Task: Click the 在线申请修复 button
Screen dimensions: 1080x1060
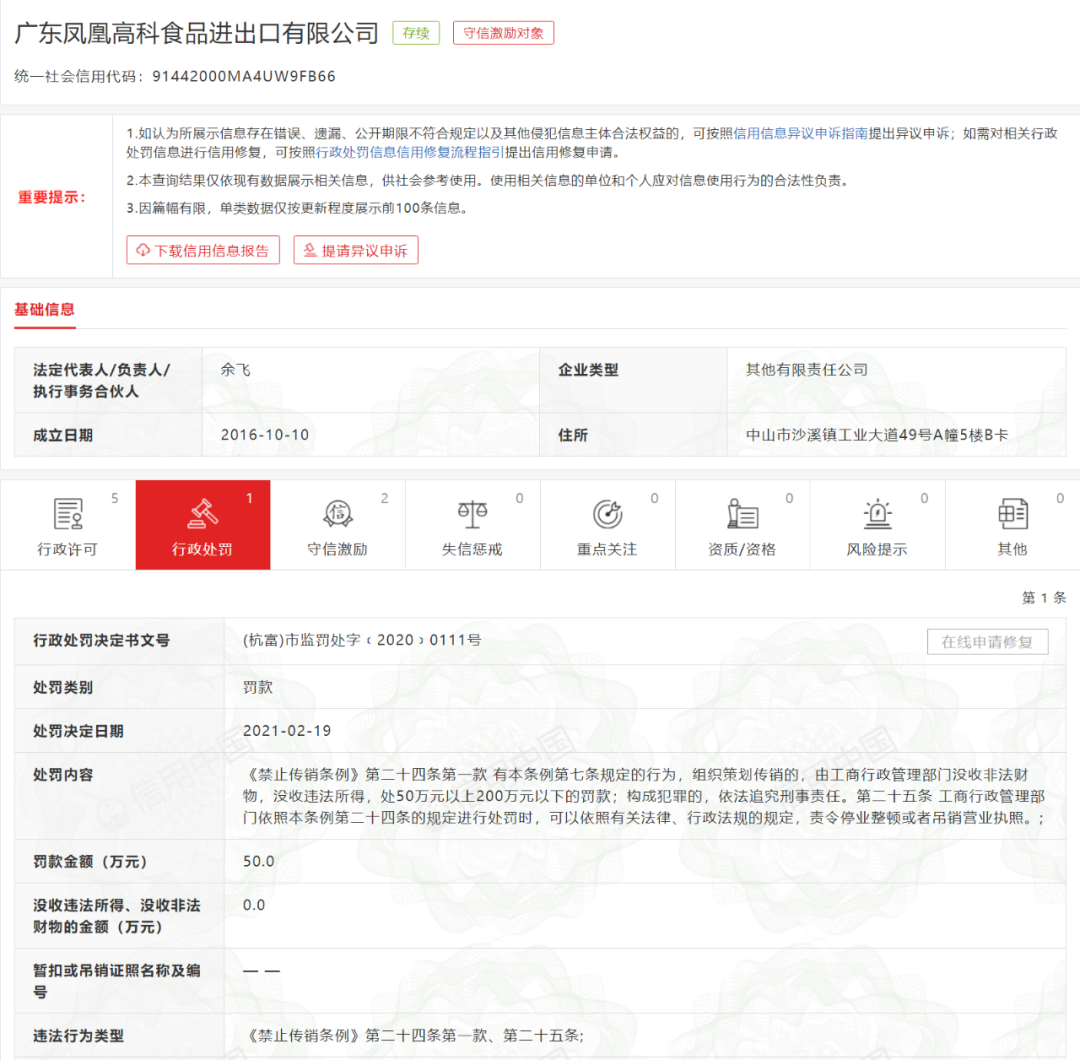Action: [x=988, y=641]
